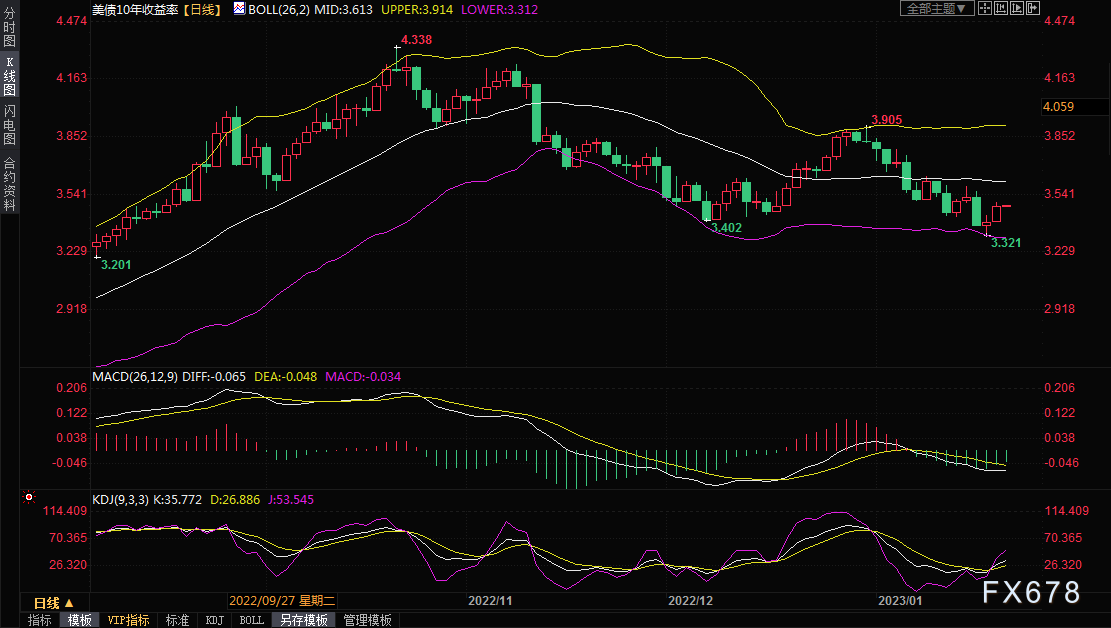This screenshot has height=628, width=1111.
Task: Apply the 标准 template
Action: coord(177,620)
